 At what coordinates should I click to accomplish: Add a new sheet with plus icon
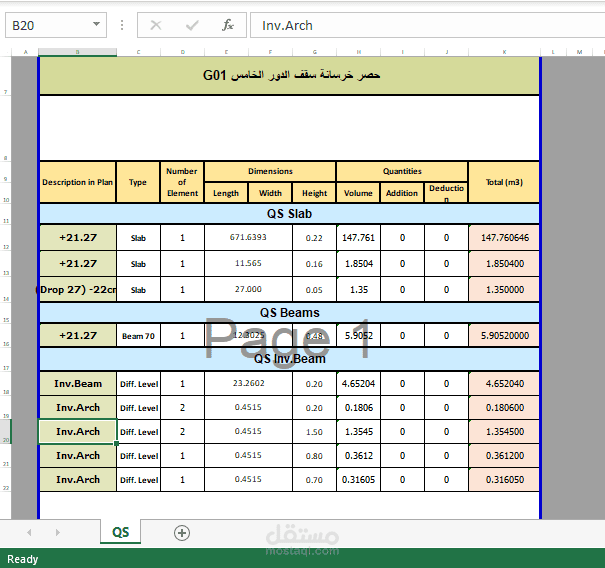[x=182, y=533]
